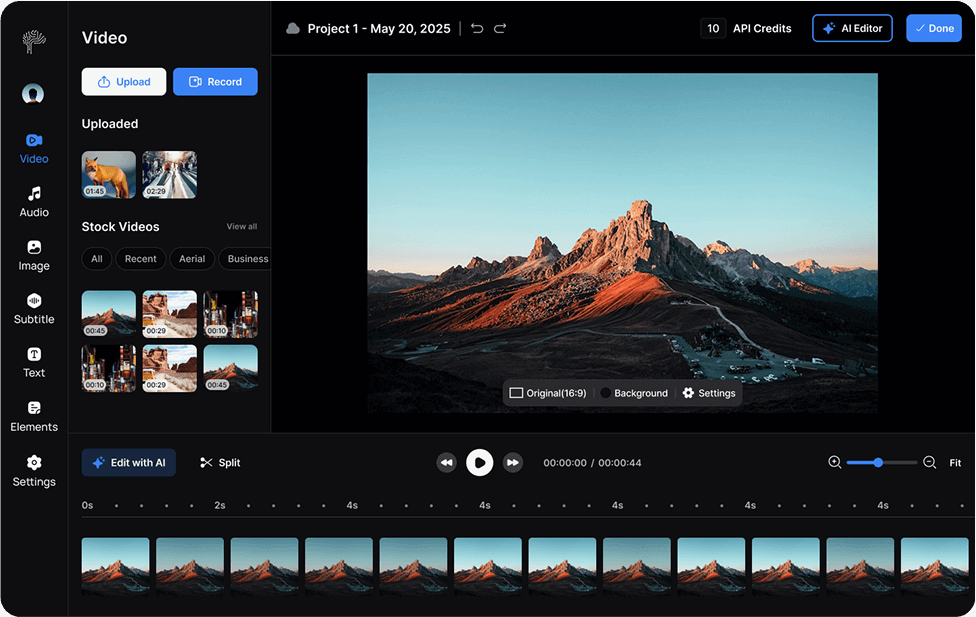976x617 pixels.
Task: Open the app Settings from the sidebar
Action: coord(33,470)
